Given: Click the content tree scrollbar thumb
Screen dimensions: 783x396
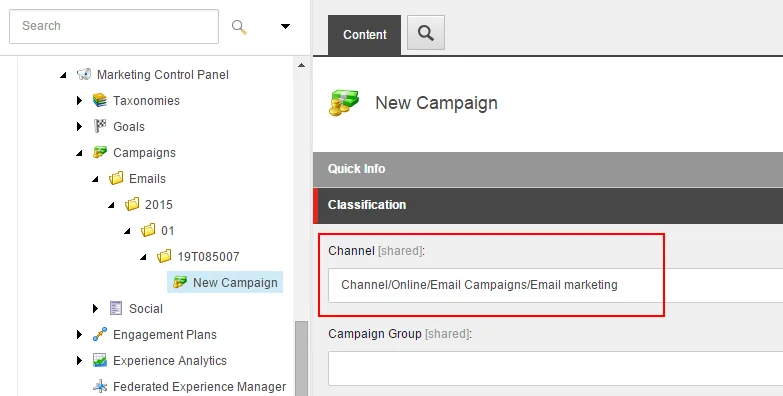Looking at the screenshot, I should (x=302, y=358).
